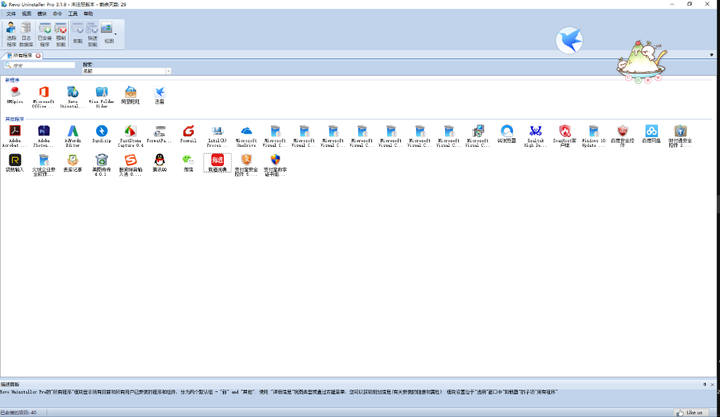
Task: Select the 有道词典 program icon
Action: (217, 163)
